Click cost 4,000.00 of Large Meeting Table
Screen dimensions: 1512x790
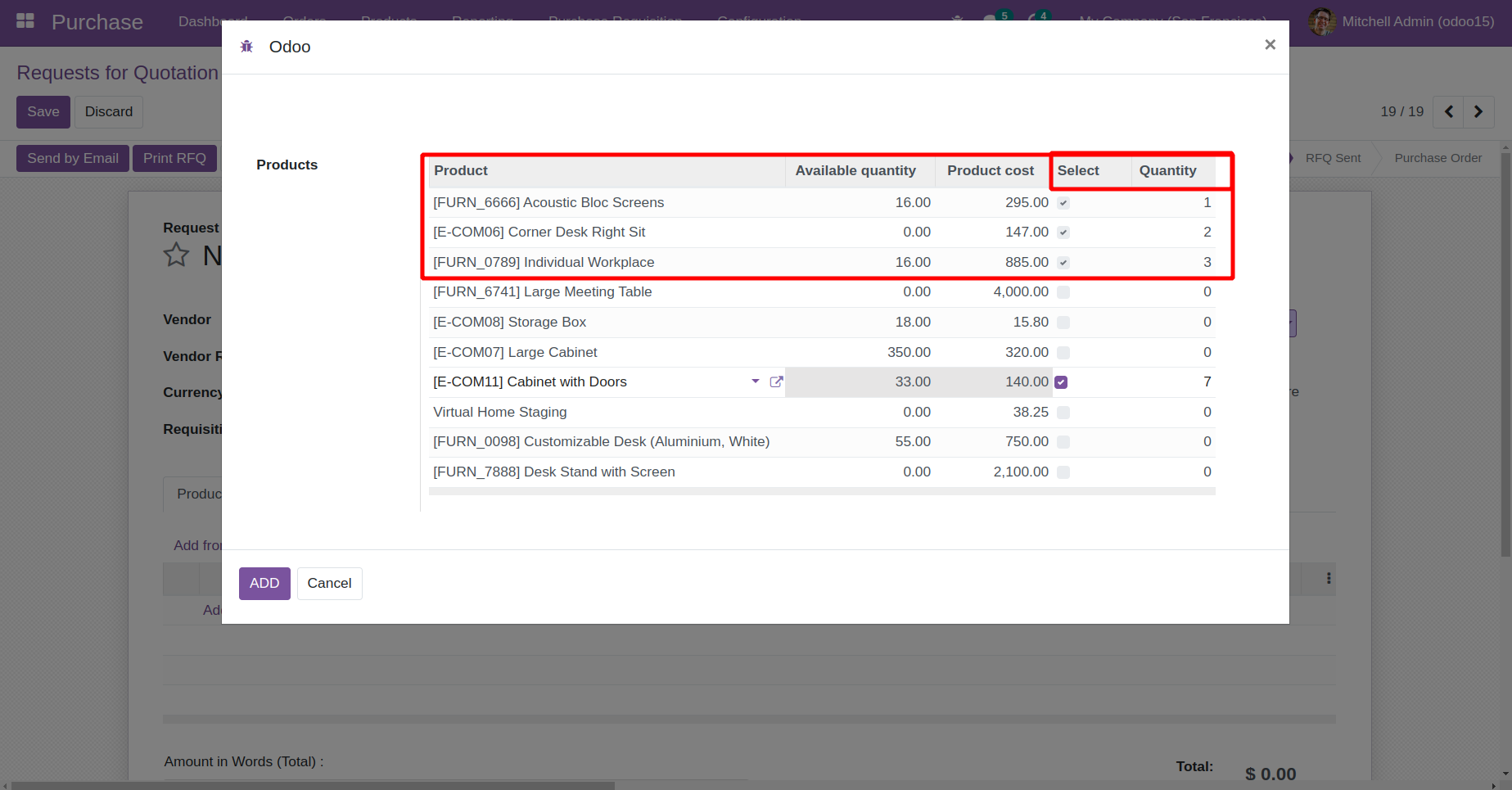point(1021,292)
